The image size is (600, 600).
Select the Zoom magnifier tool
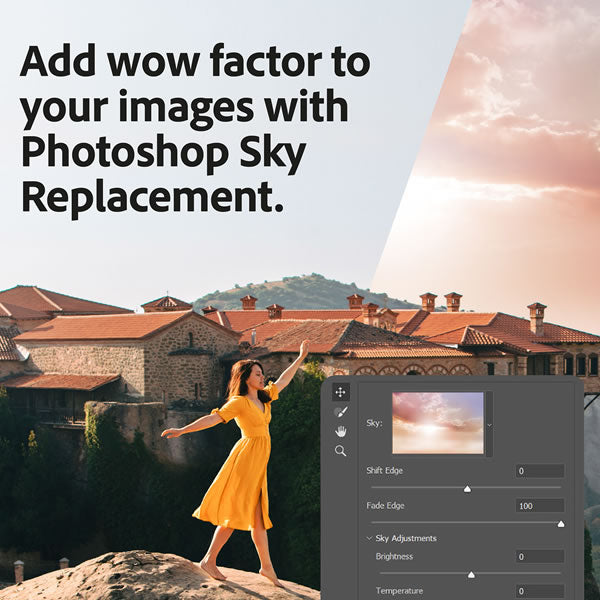(x=340, y=451)
